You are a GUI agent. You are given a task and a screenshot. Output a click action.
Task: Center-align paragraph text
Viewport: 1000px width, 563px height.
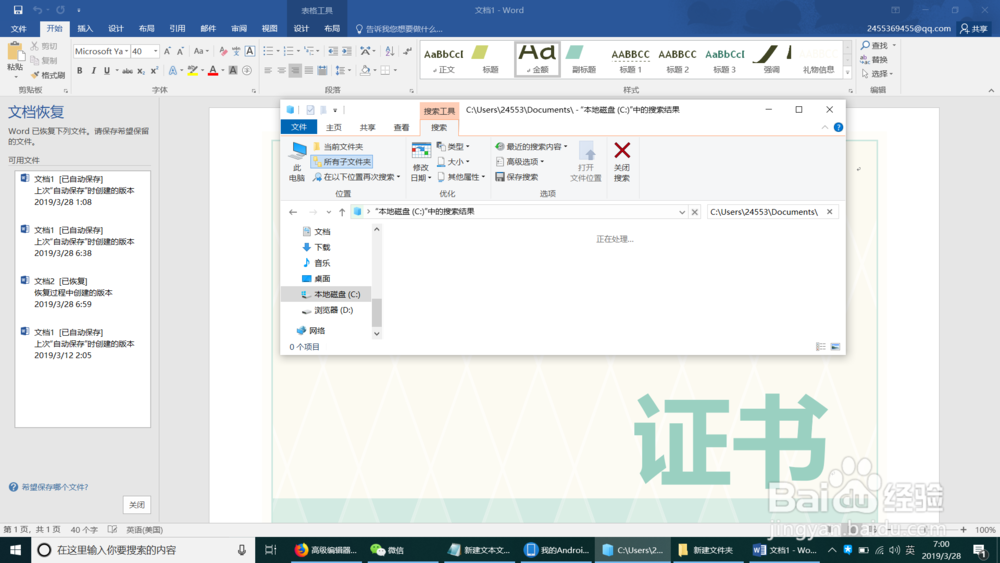tap(281, 71)
